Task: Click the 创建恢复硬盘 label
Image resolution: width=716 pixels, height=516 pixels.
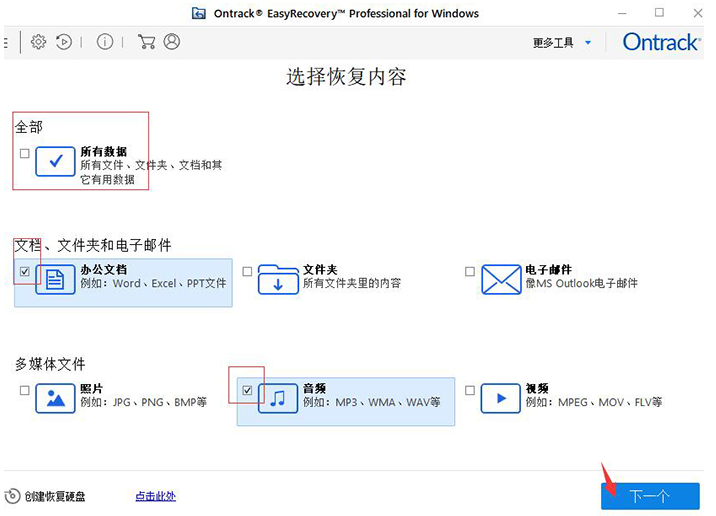Action: click(55, 496)
